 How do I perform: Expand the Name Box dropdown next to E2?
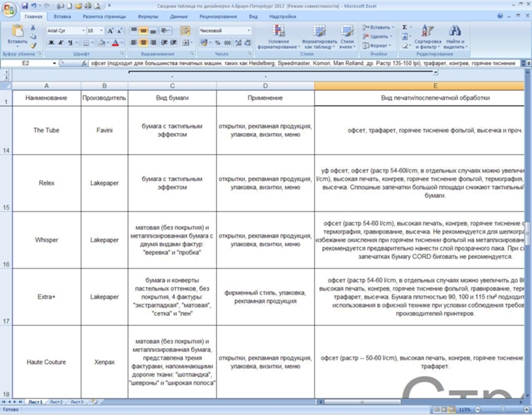[54, 63]
